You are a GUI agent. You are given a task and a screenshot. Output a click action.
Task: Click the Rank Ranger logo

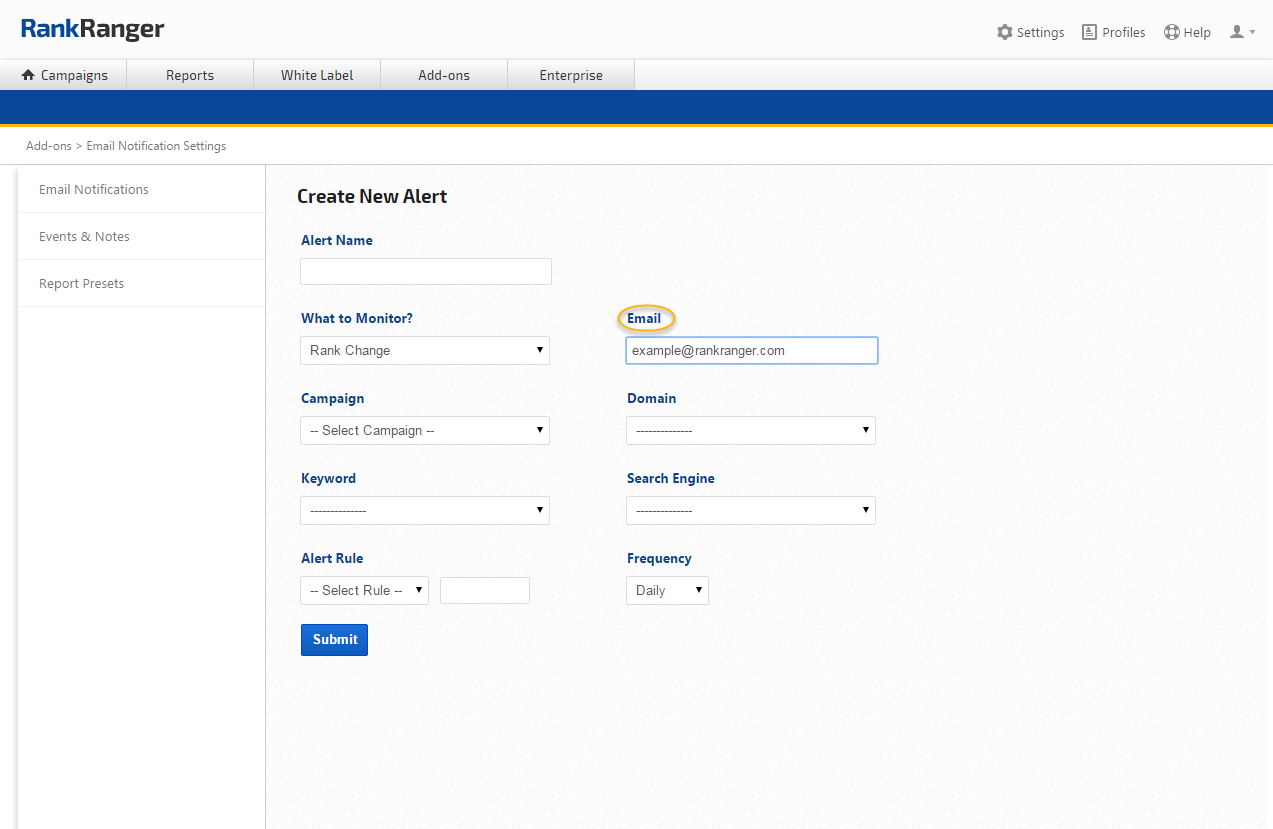(x=92, y=29)
